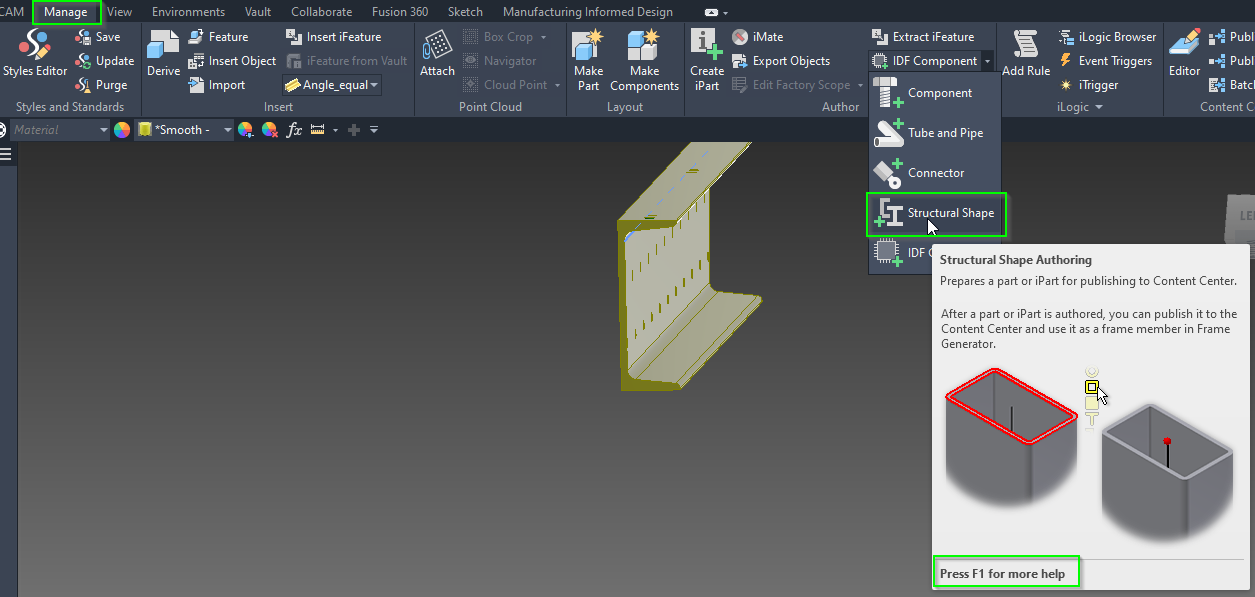Image resolution: width=1255 pixels, height=597 pixels.
Task: Click Save in Styles and Standards
Action: tap(98, 37)
